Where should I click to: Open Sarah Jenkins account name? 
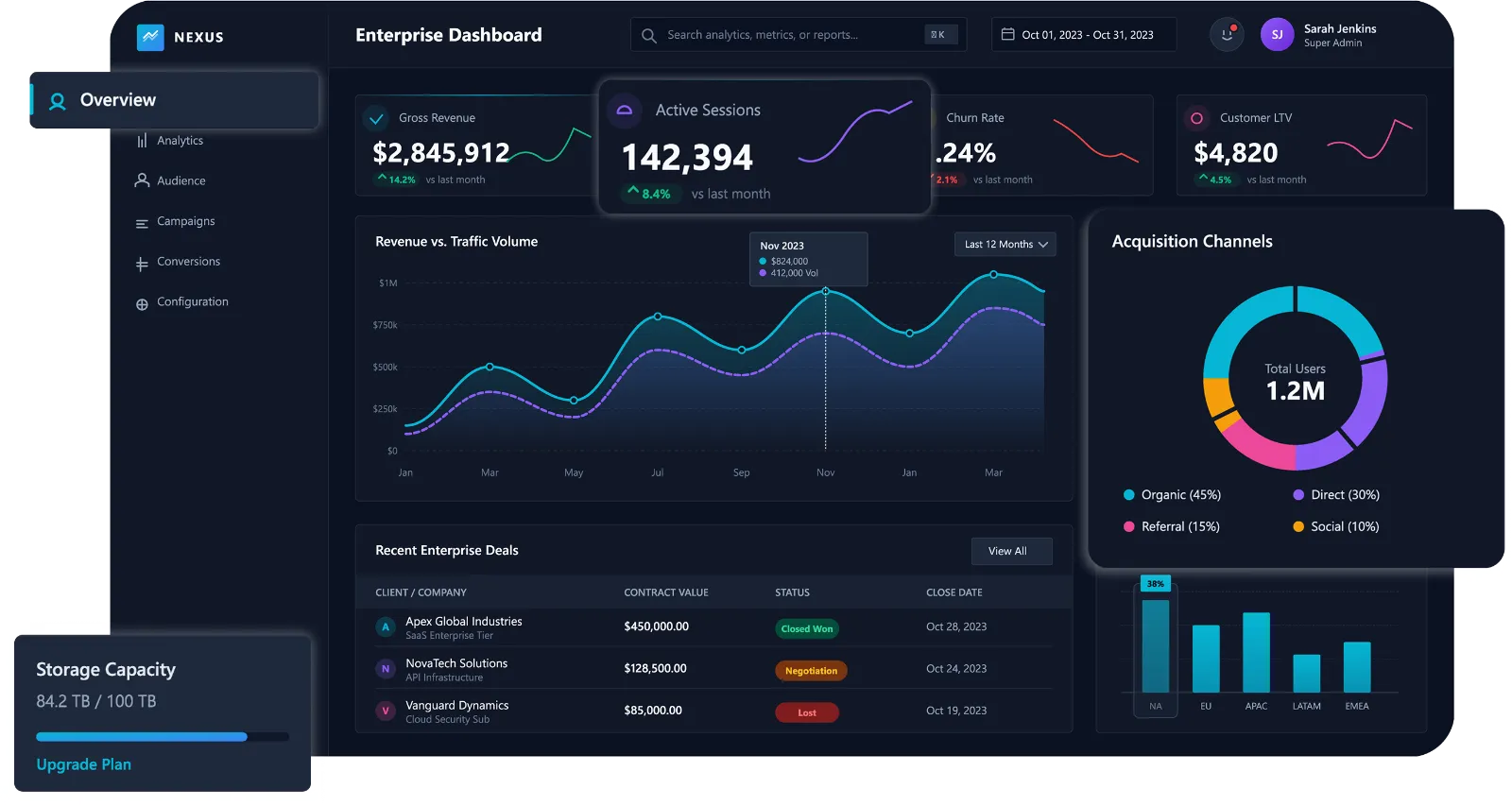[1340, 29]
